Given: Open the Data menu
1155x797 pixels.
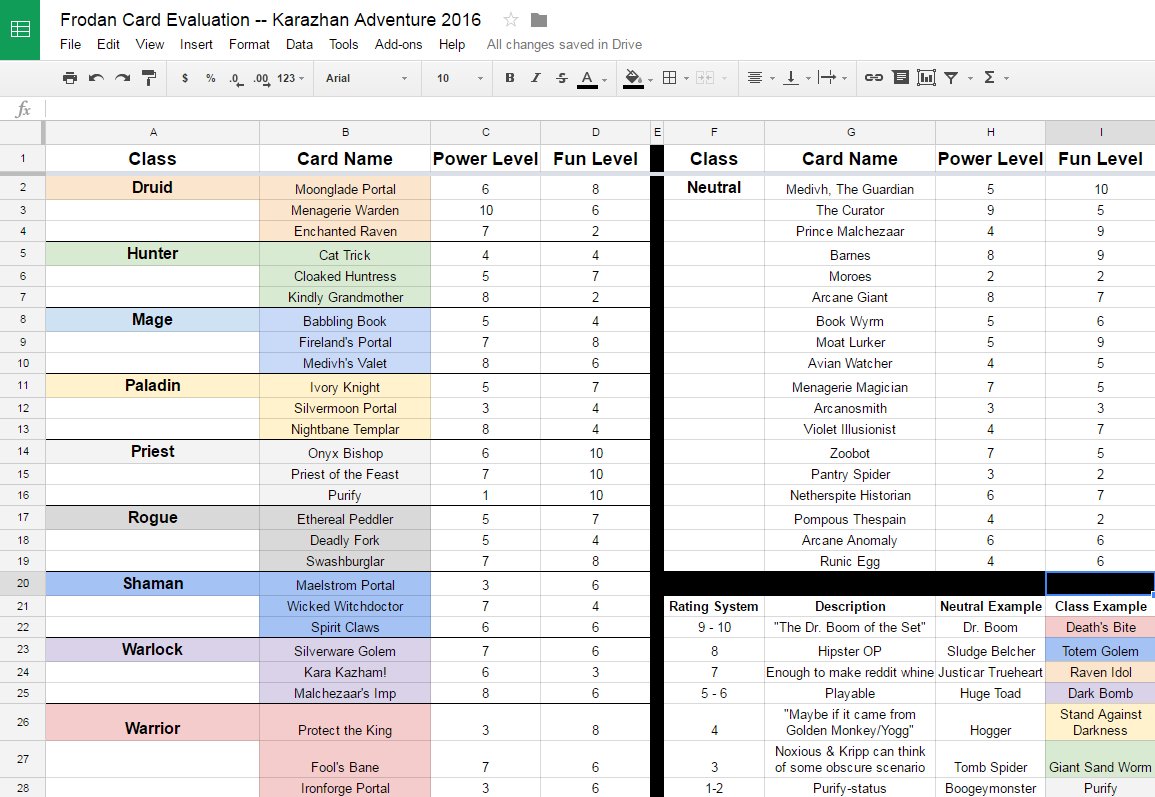Looking at the screenshot, I should point(299,44).
